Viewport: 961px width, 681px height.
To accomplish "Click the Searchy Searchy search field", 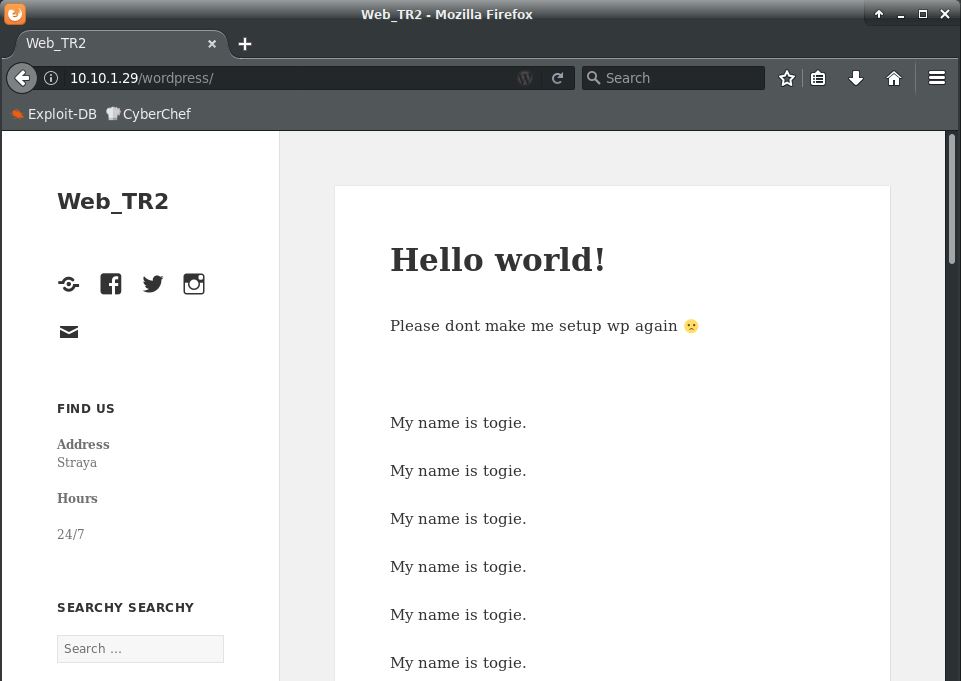I will pos(140,648).
